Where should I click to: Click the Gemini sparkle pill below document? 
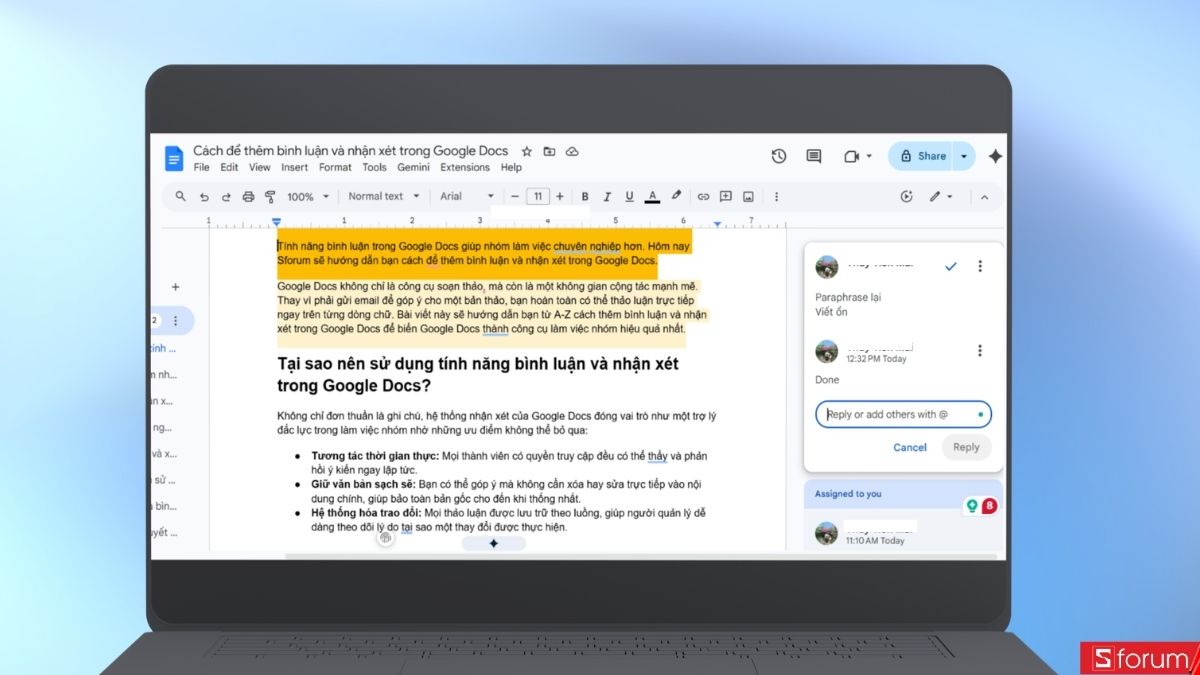click(x=494, y=543)
